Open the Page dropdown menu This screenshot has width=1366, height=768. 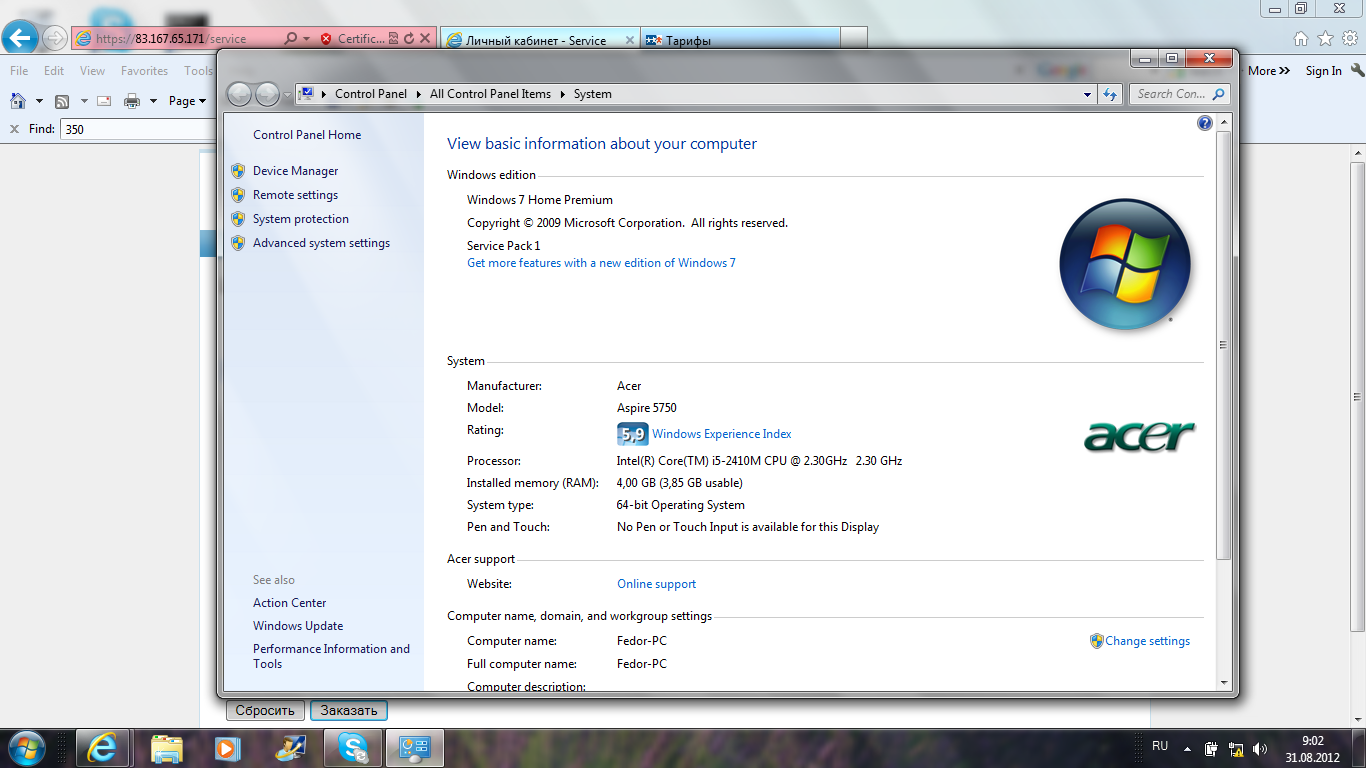point(187,101)
